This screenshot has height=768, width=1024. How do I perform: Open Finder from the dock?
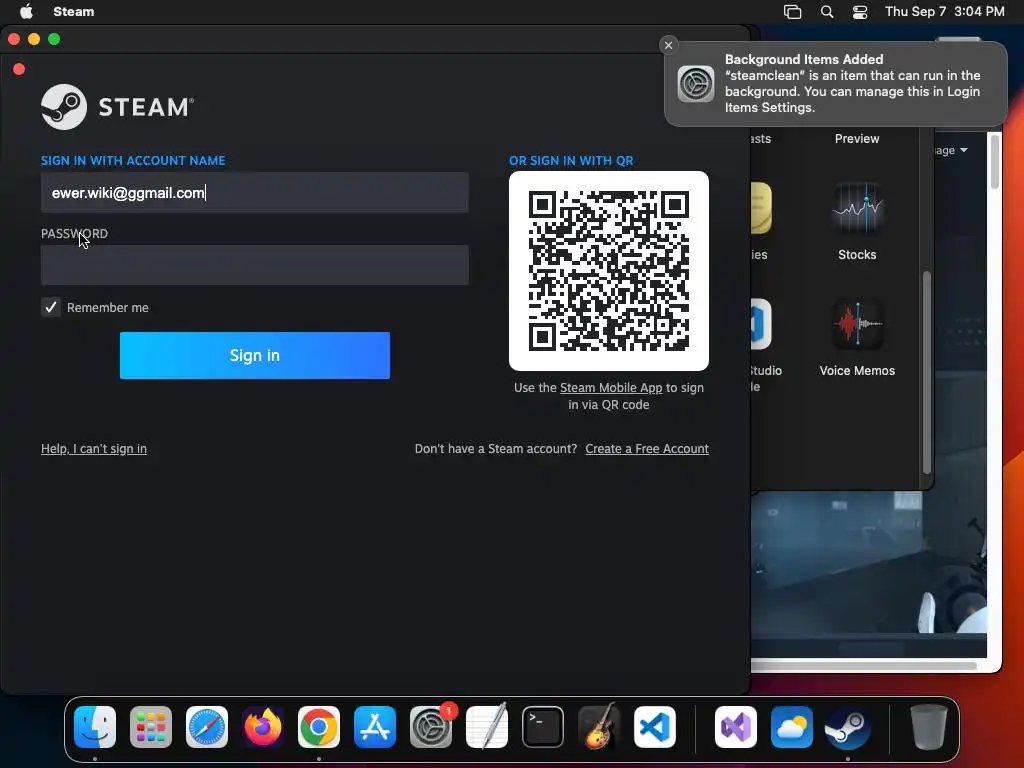(95, 727)
